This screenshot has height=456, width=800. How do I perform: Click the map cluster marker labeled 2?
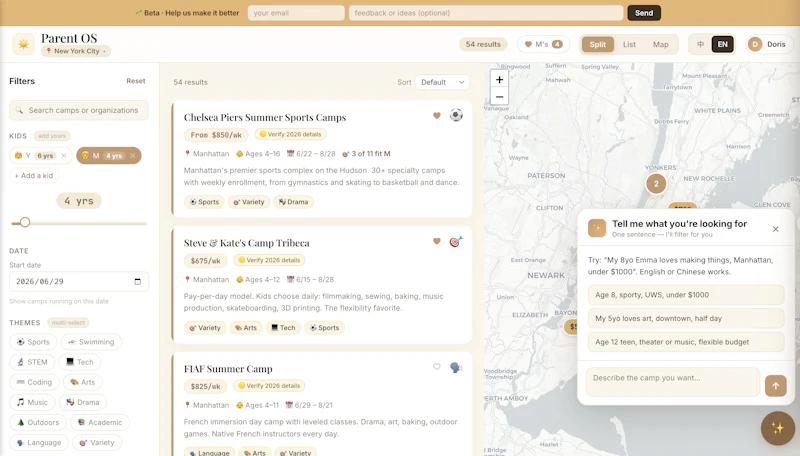(656, 184)
